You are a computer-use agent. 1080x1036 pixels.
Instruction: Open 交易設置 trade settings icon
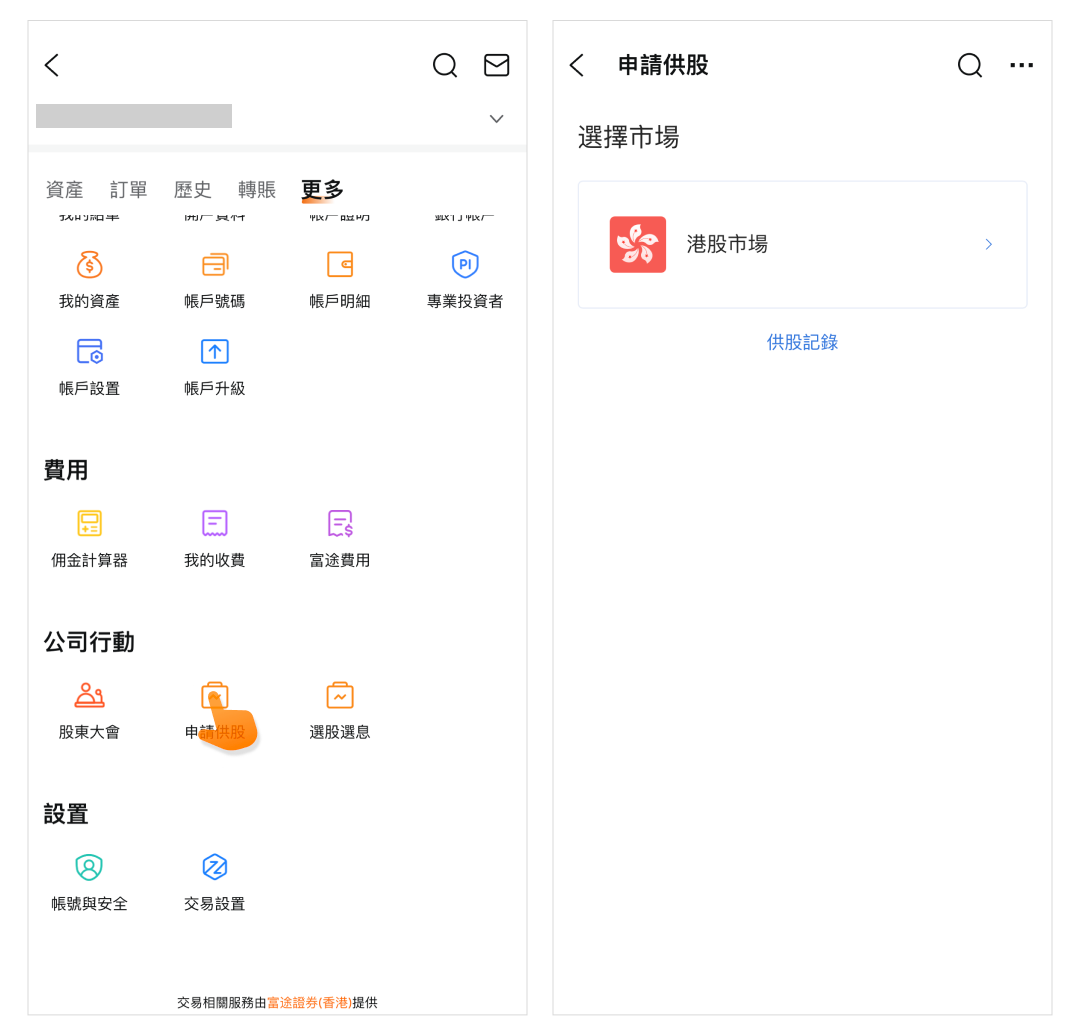click(x=215, y=867)
